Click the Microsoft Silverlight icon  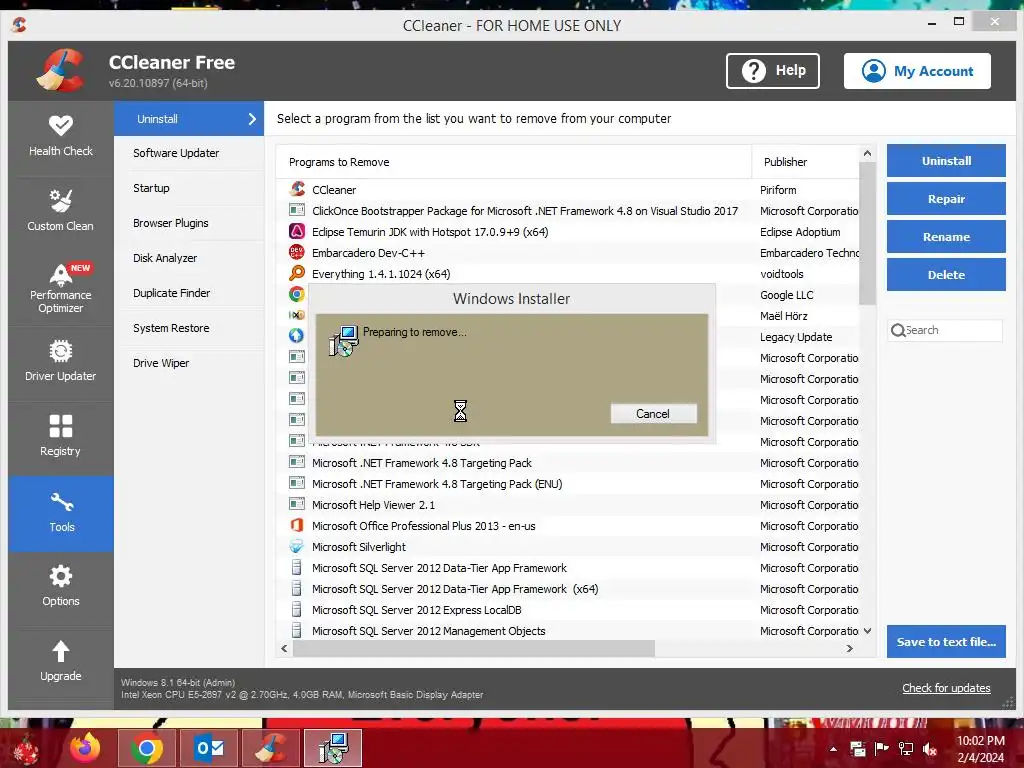[297, 546]
